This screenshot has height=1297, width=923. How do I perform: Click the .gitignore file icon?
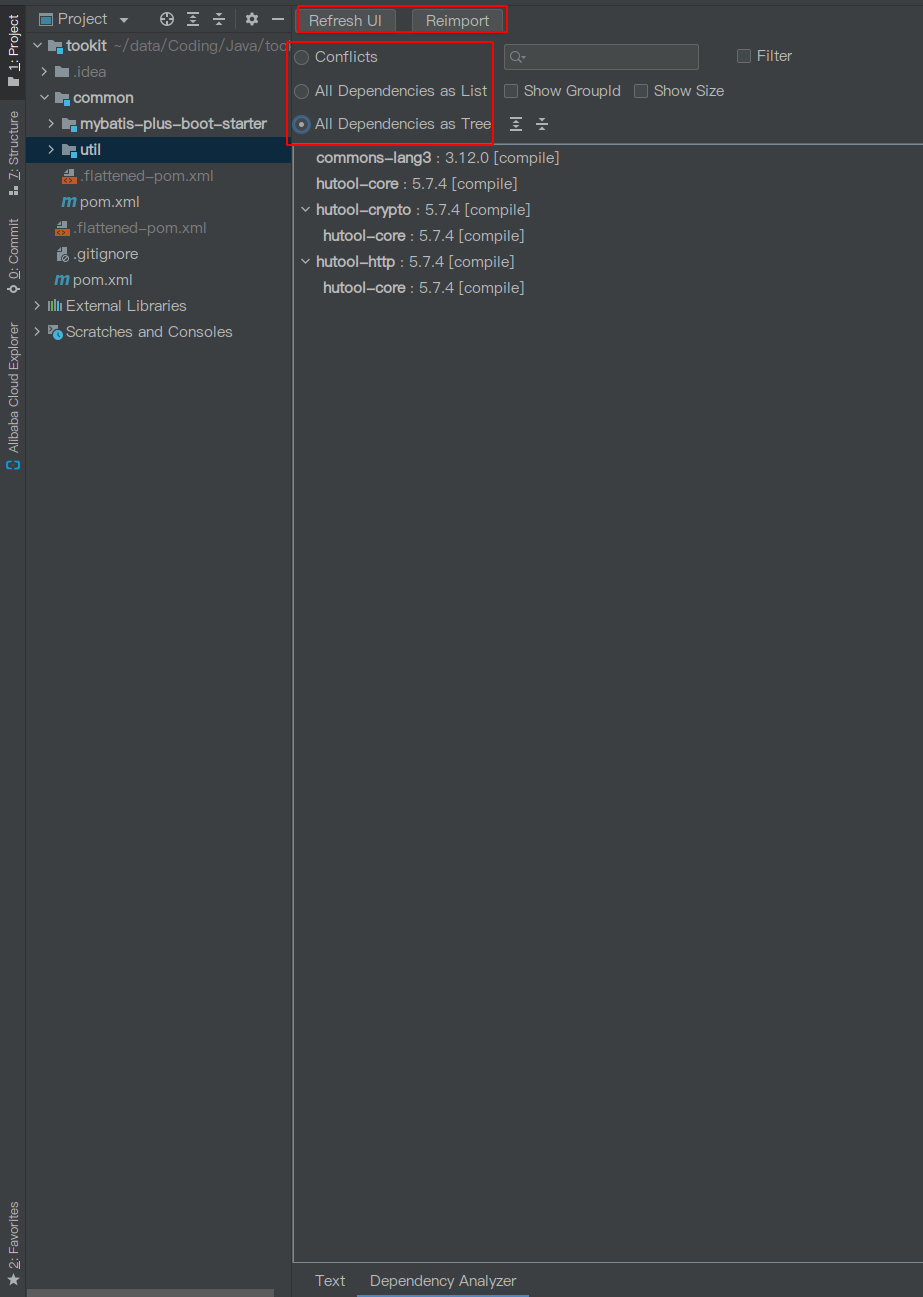pyautogui.click(x=62, y=254)
